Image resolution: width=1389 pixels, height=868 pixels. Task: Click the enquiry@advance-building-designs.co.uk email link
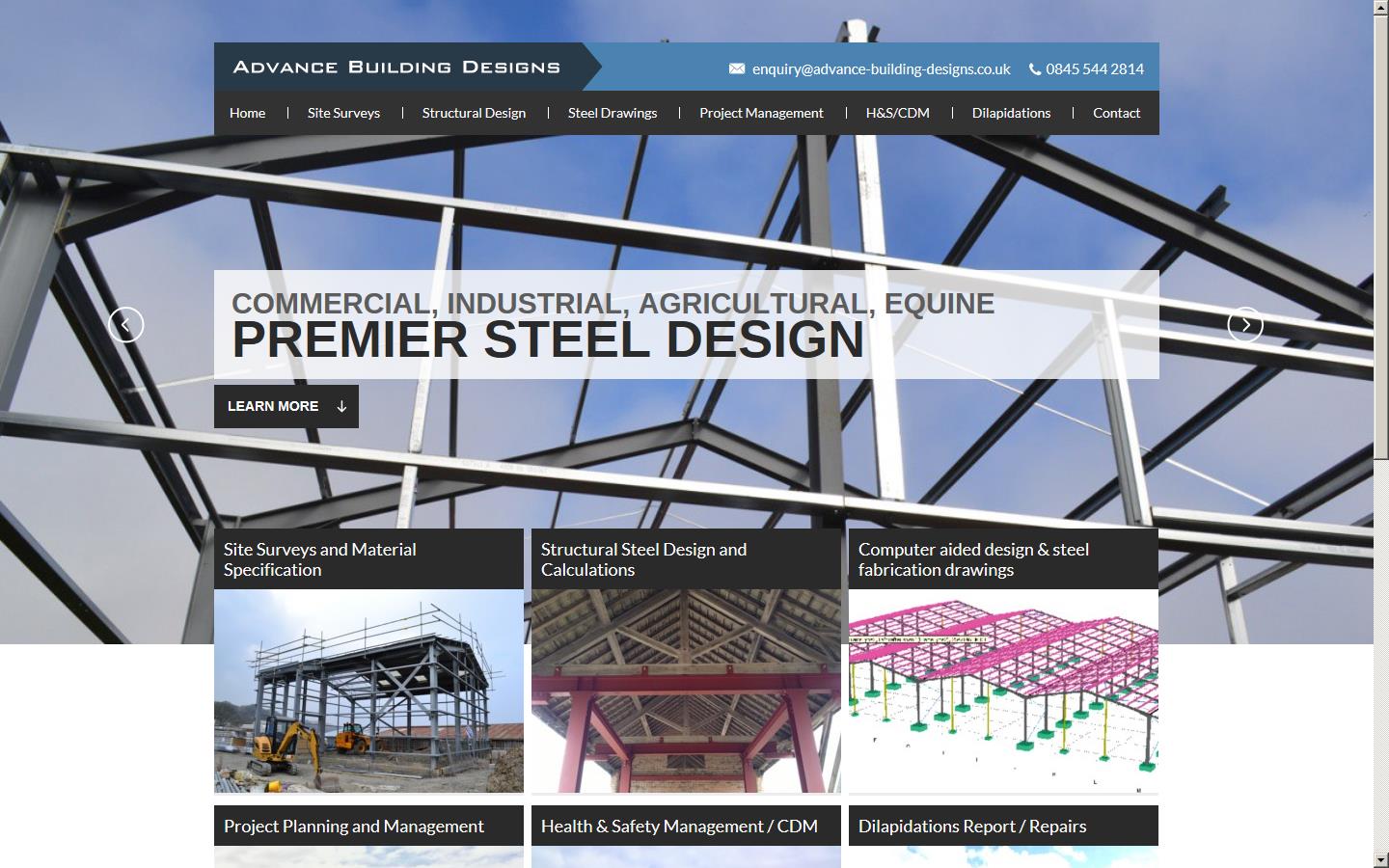tap(880, 68)
